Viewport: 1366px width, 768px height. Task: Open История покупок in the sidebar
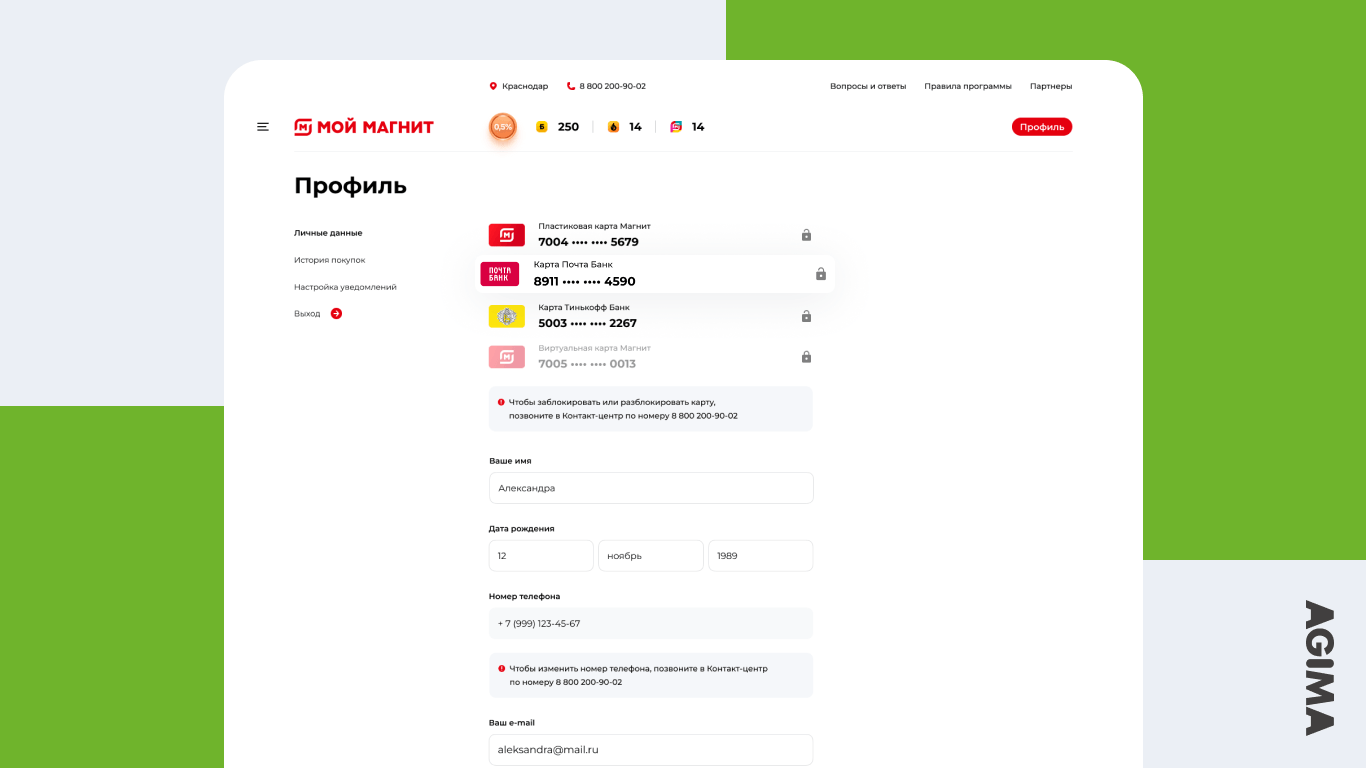[x=330, y=260]
